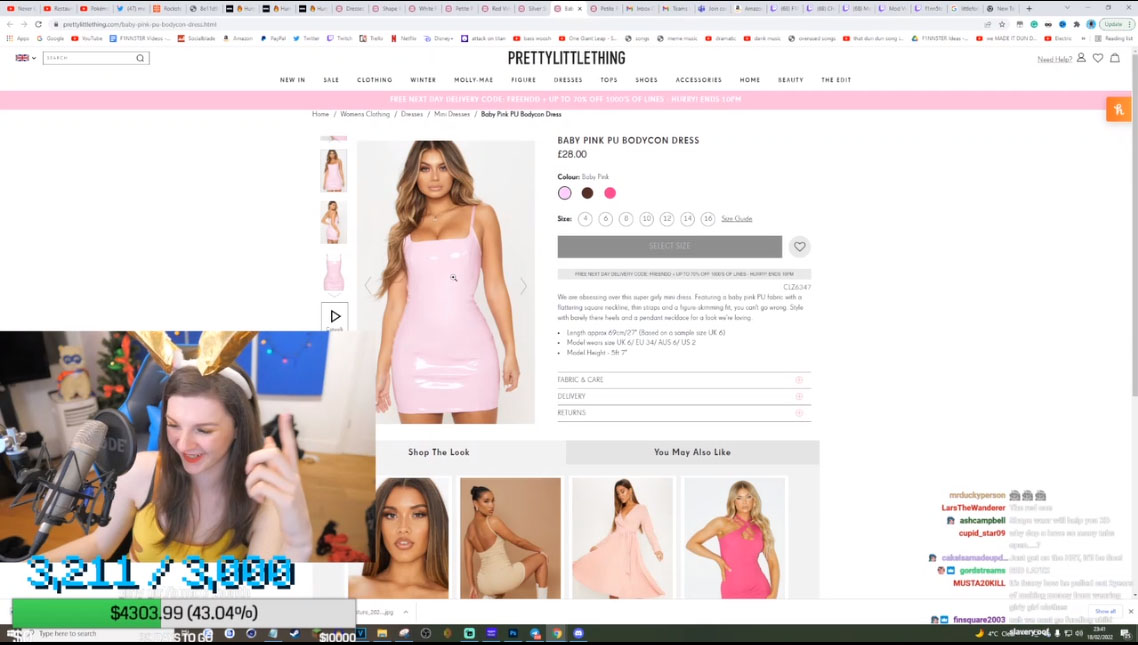Select size 14

tap(687, 218)
